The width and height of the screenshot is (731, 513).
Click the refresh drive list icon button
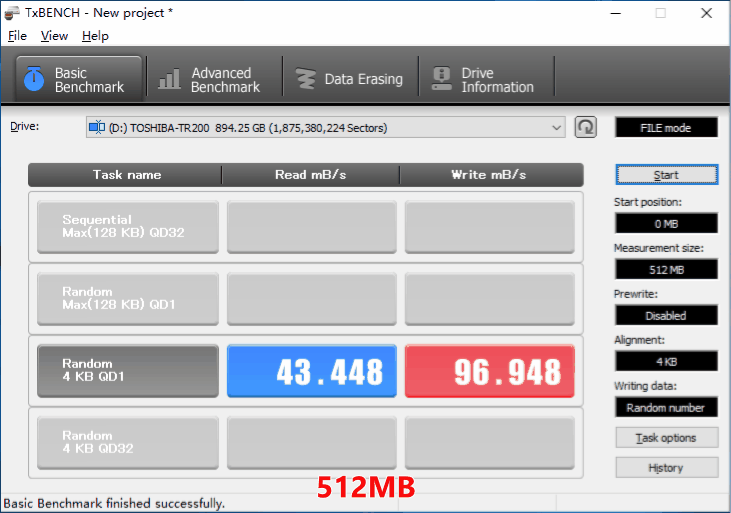[x=586, y=127]
